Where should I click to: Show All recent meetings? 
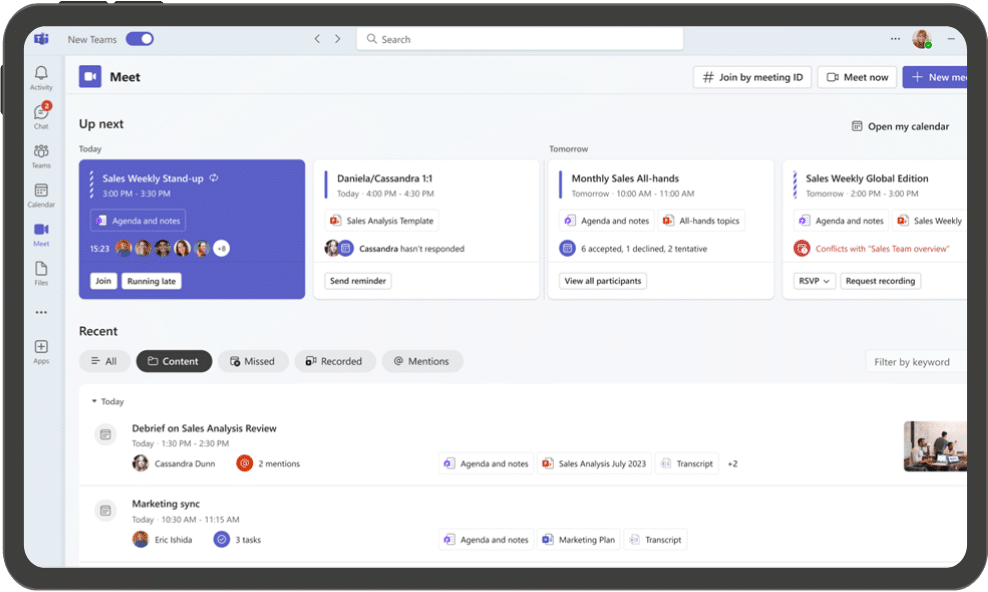(x=104, y=361)
